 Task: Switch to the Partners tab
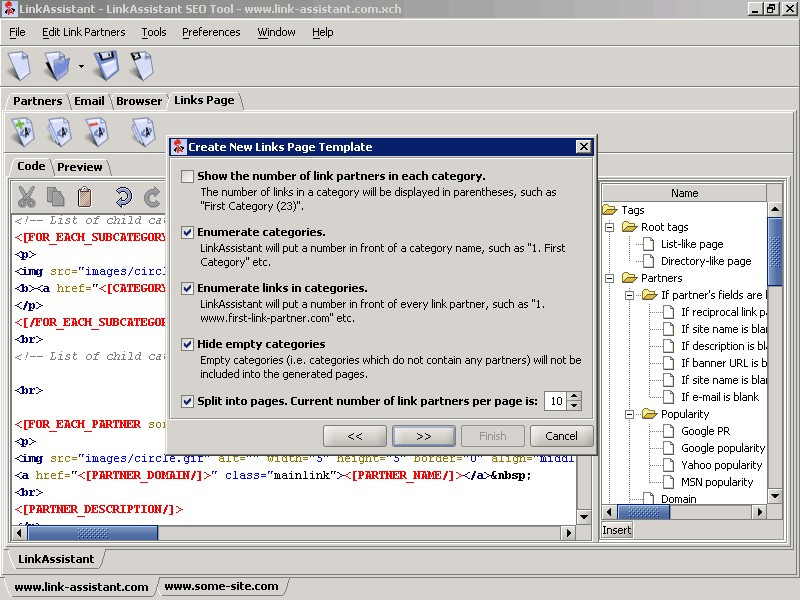click(x=37, y=101)
